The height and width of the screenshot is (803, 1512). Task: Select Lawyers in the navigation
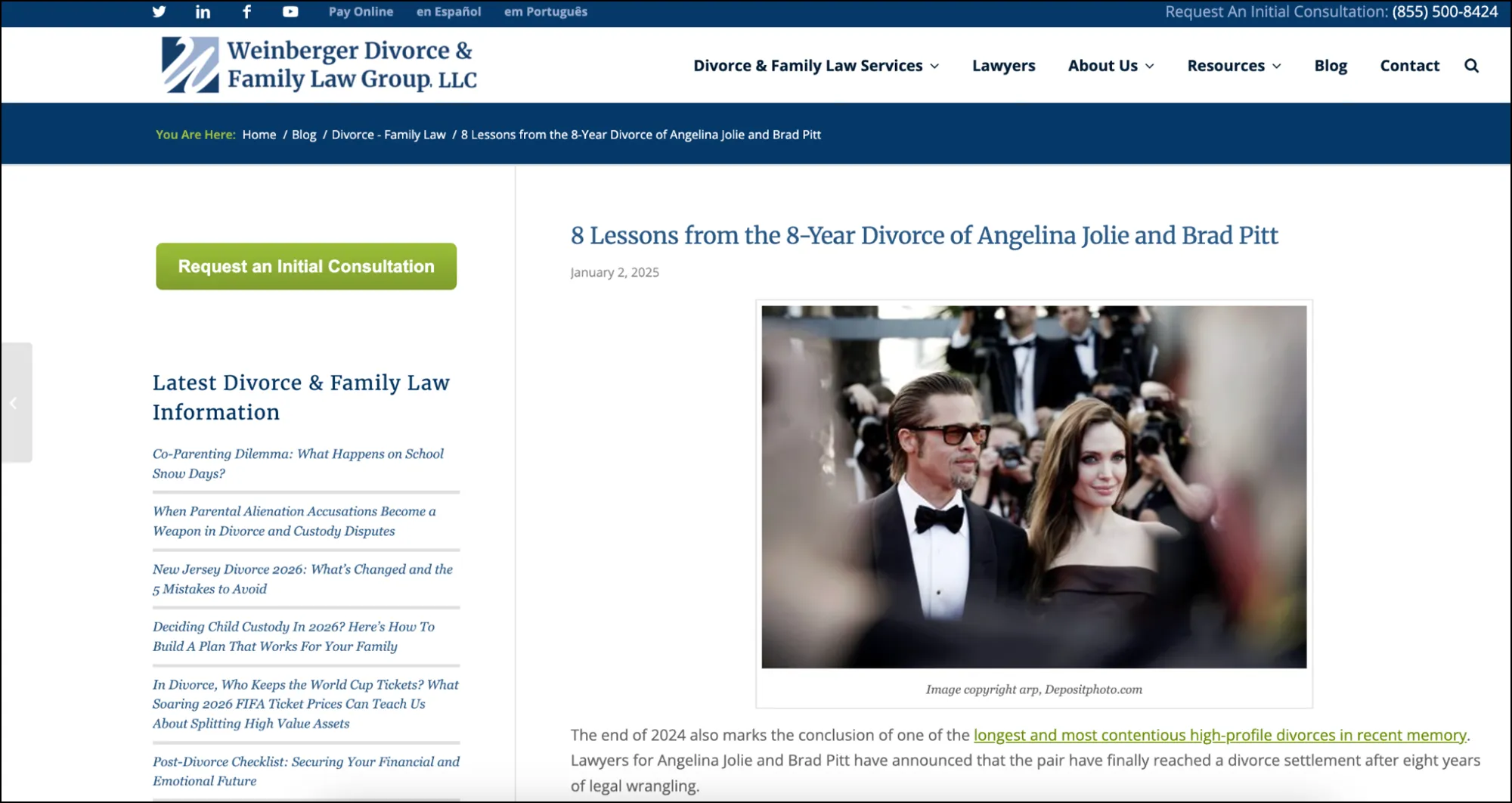click(1003, 65)
